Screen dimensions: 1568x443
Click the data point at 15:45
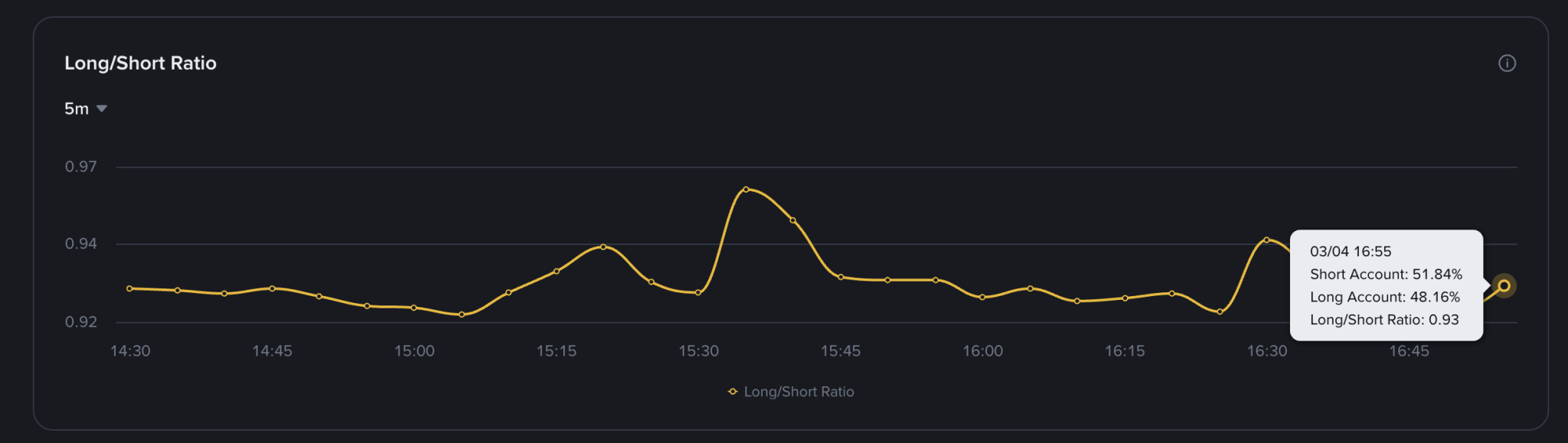coord(841,277)
